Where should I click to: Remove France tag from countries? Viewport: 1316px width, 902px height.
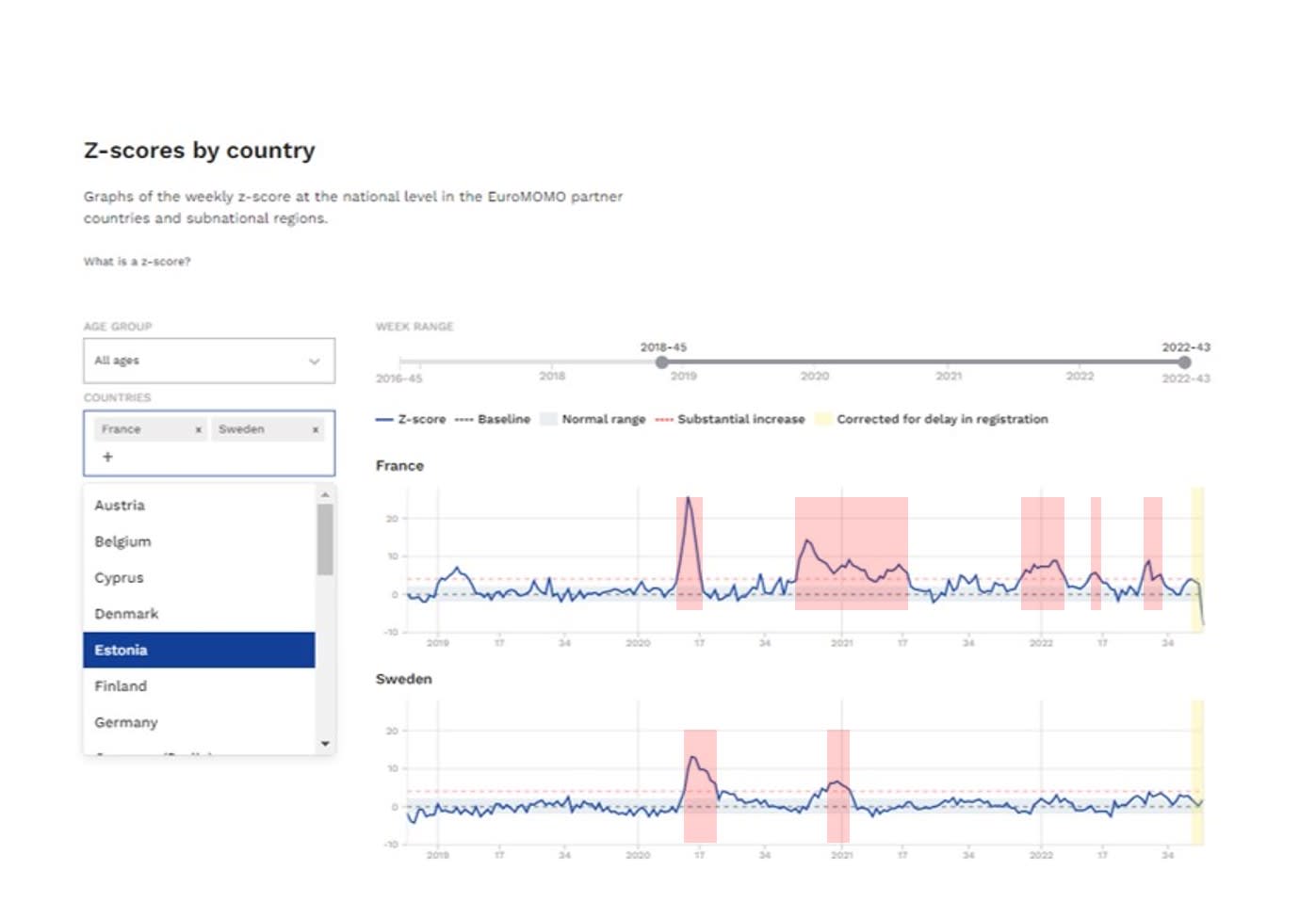pyautogui.click(x=198, y=429)
